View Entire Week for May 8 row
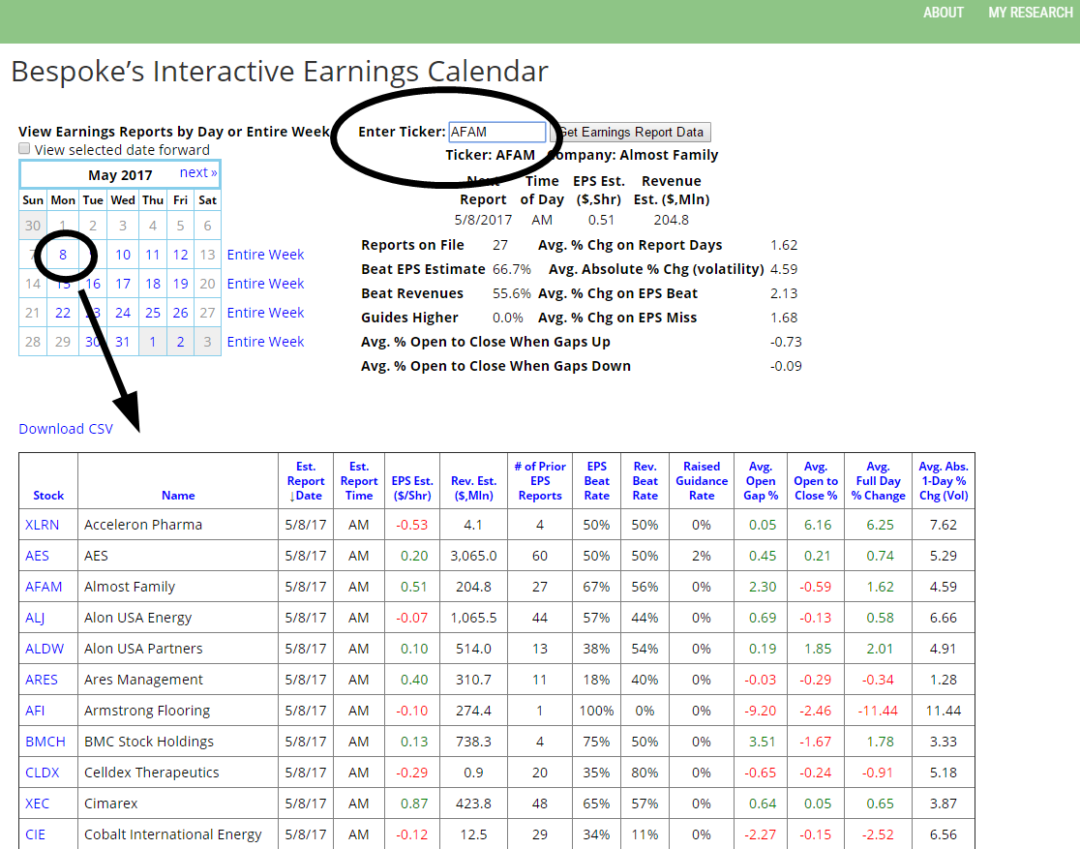The width and height of the screenshot is (1080, 849). 265,255
